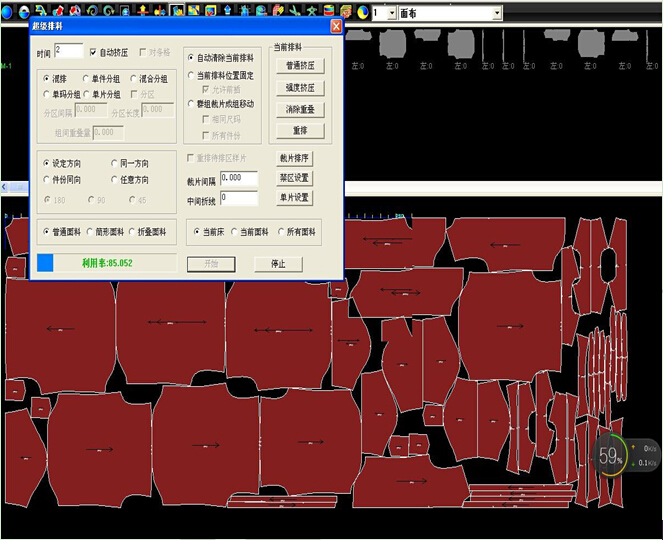Click the 裁片间隔 input field
The height and width of the screenshot is (540, 663).
click(239, 178)
